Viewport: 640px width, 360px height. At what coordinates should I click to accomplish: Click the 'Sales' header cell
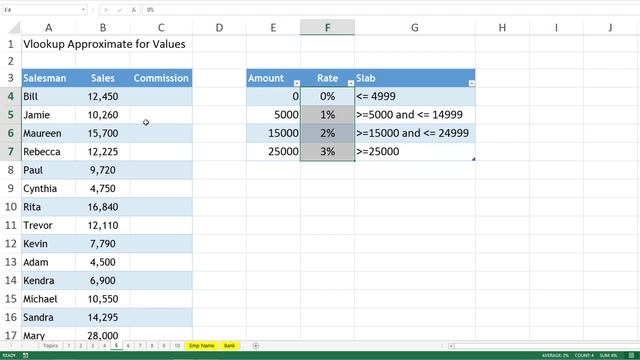pyautogui.click(x=103, y=78)
